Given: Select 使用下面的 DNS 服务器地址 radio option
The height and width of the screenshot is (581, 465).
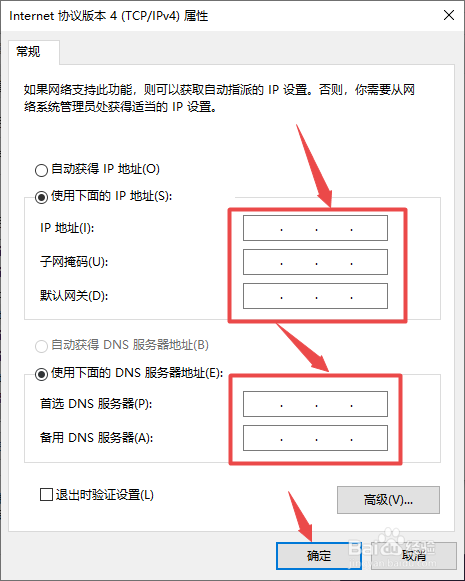Looking at the screenshot, I should (41, 374).
